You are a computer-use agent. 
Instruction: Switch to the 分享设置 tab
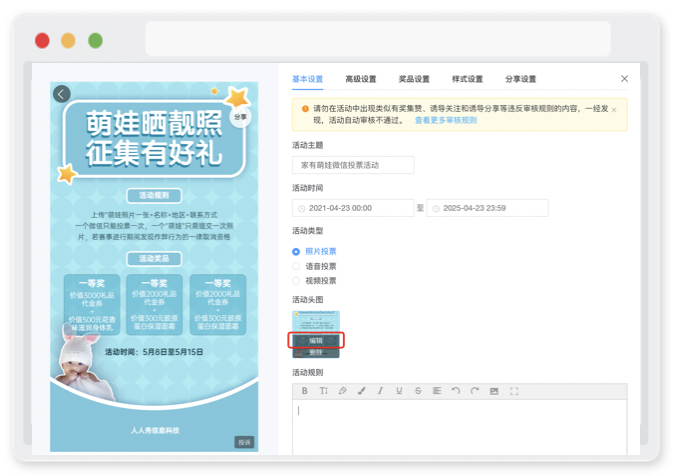[521, 79]
